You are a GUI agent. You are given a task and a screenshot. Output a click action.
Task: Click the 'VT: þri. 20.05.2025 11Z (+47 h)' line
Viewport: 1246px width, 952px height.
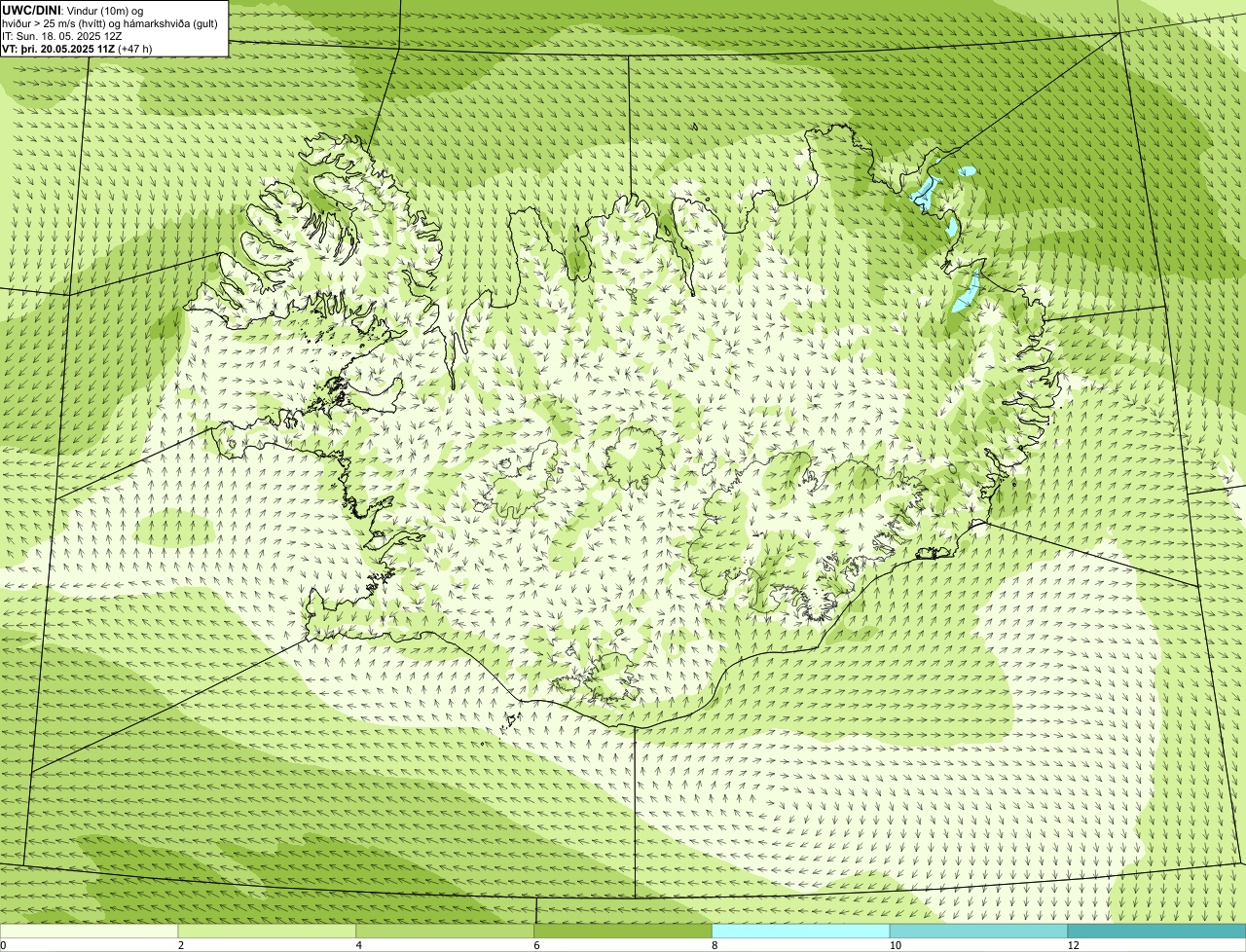click(x=77, y=49)
